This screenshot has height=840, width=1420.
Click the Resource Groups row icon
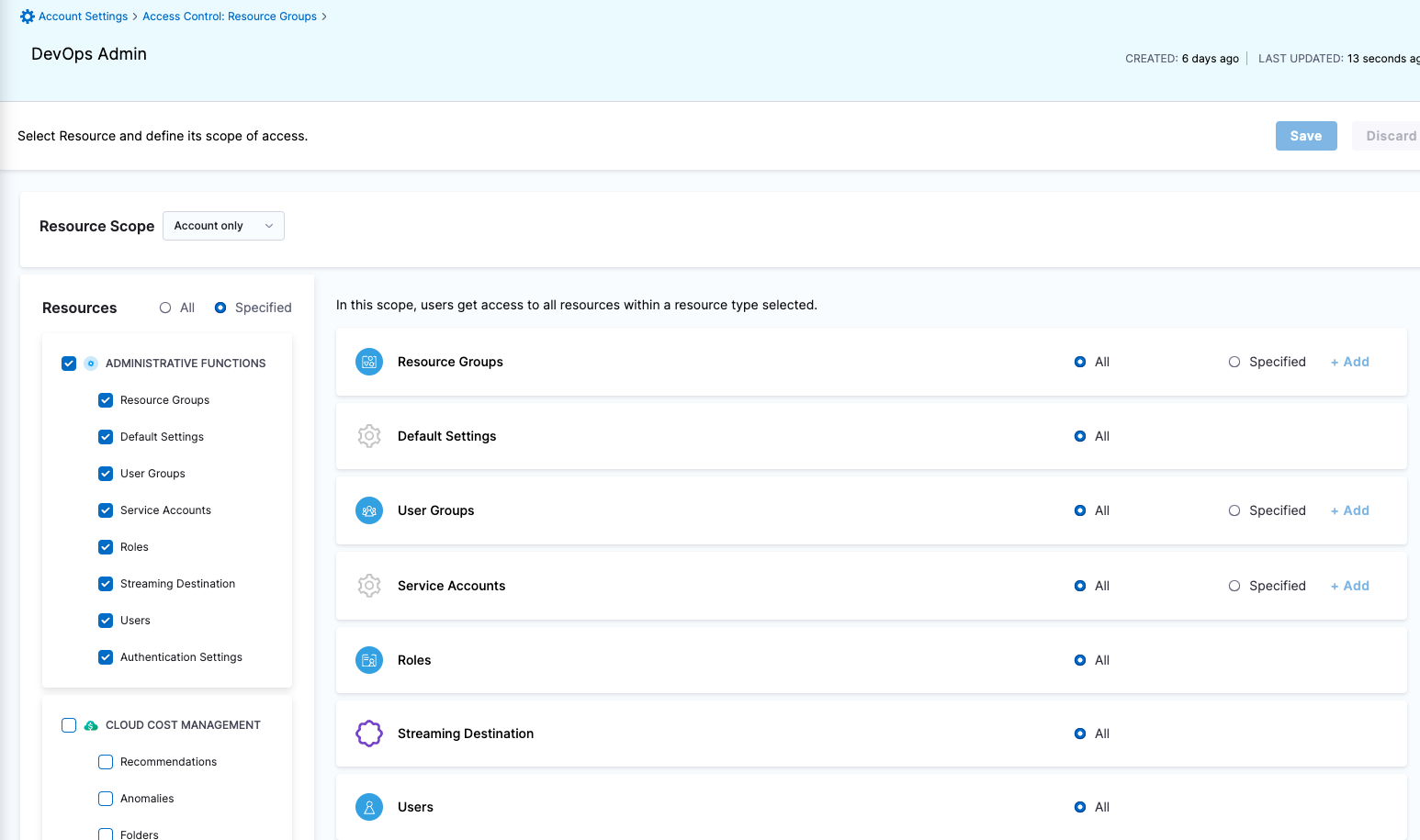click(368, 362)
